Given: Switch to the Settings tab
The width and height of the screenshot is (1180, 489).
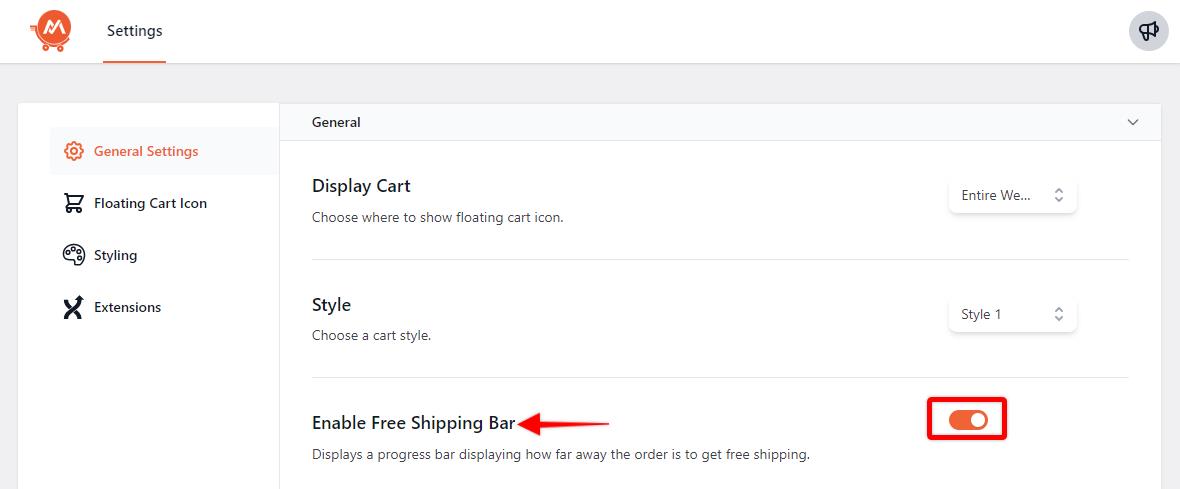Looking at the screenshot, I should tap(134, 31).
